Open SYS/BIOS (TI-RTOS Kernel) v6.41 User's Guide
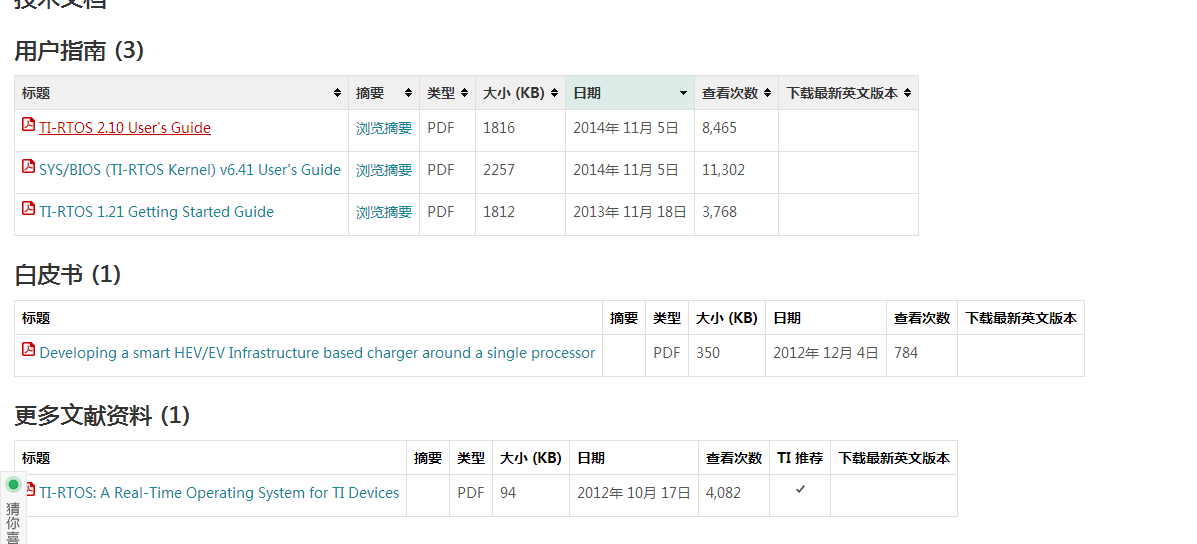This screenshot has width=1197, height=544. tap(190, 170)
